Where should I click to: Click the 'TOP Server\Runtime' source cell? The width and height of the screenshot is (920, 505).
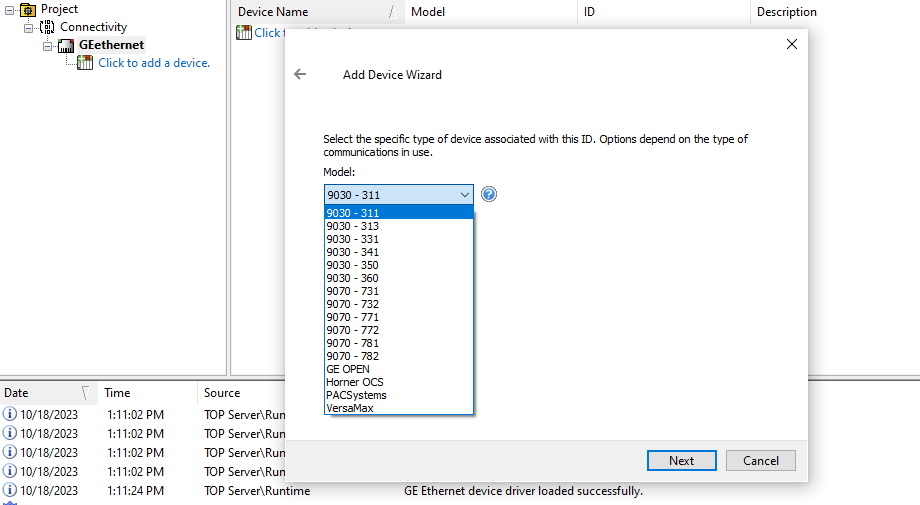tap(257, 491)
